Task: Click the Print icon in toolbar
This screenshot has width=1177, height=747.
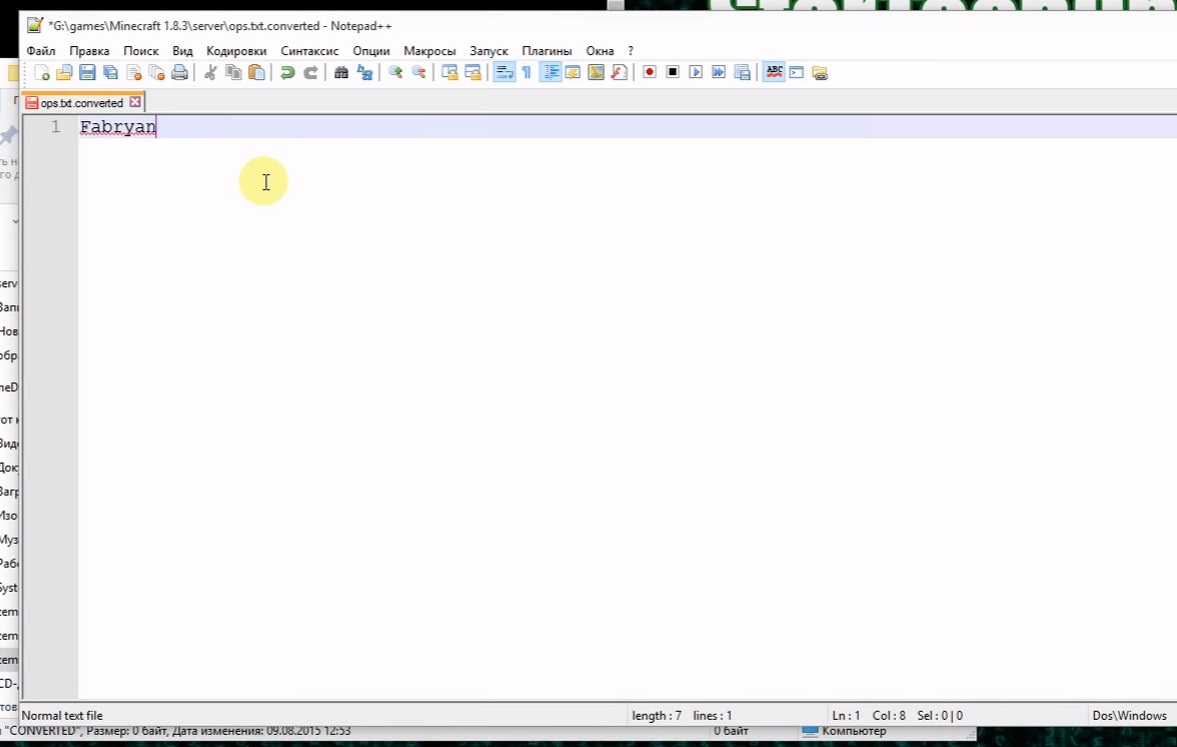Action: [x=179, y=73]
